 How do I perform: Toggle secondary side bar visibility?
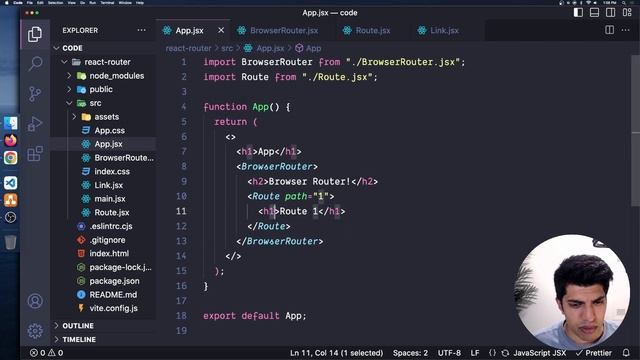point(611,13)
